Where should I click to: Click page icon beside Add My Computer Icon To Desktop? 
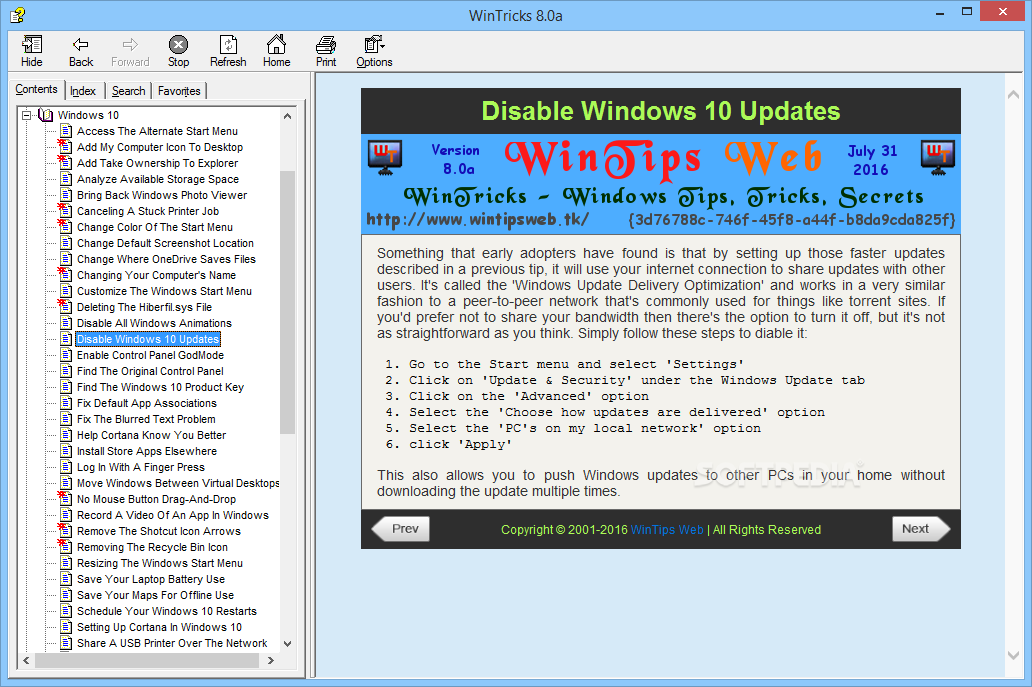(x=65, y=147)
